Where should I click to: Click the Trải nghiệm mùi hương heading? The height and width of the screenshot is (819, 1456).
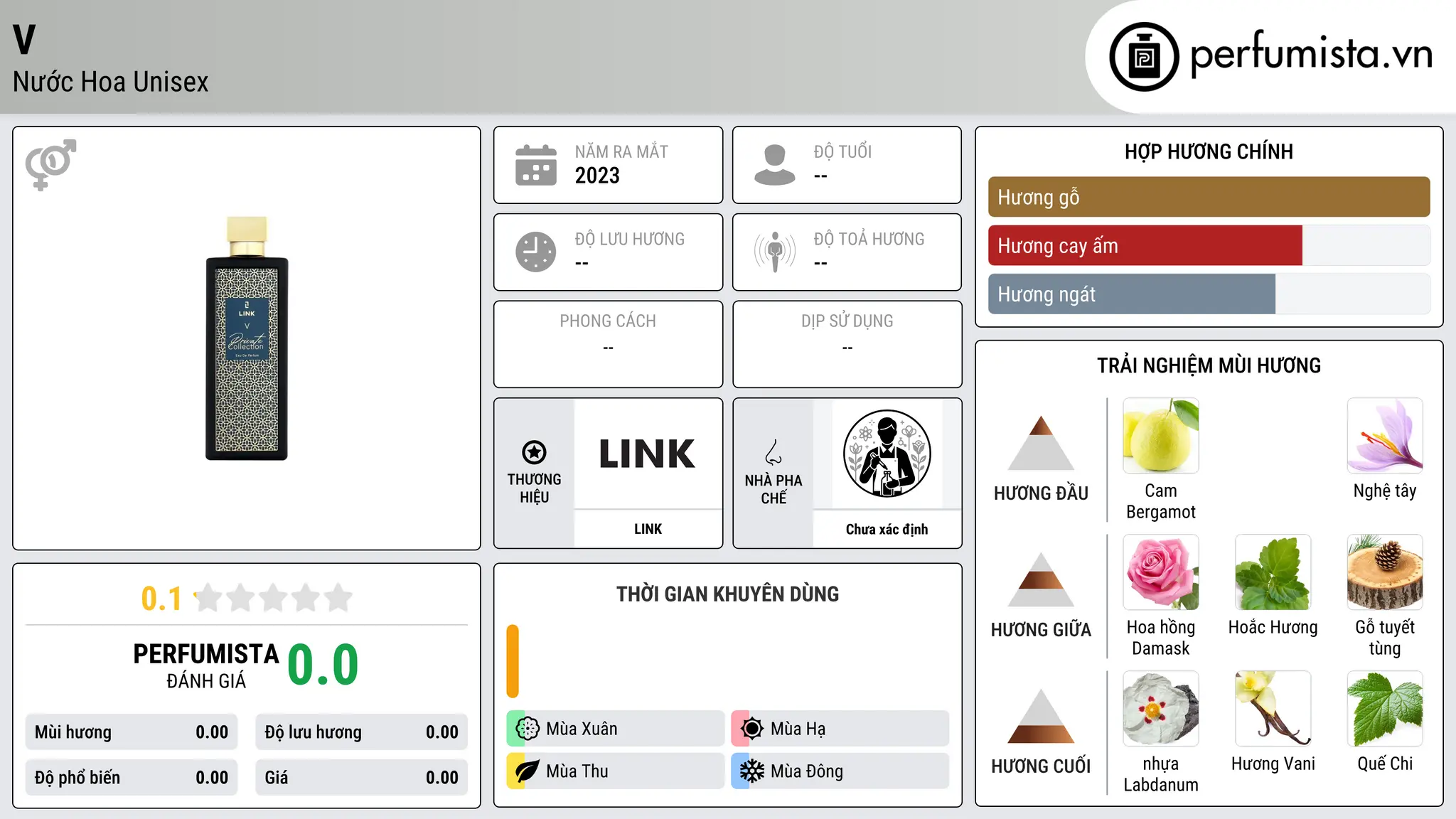(1209, 365)
